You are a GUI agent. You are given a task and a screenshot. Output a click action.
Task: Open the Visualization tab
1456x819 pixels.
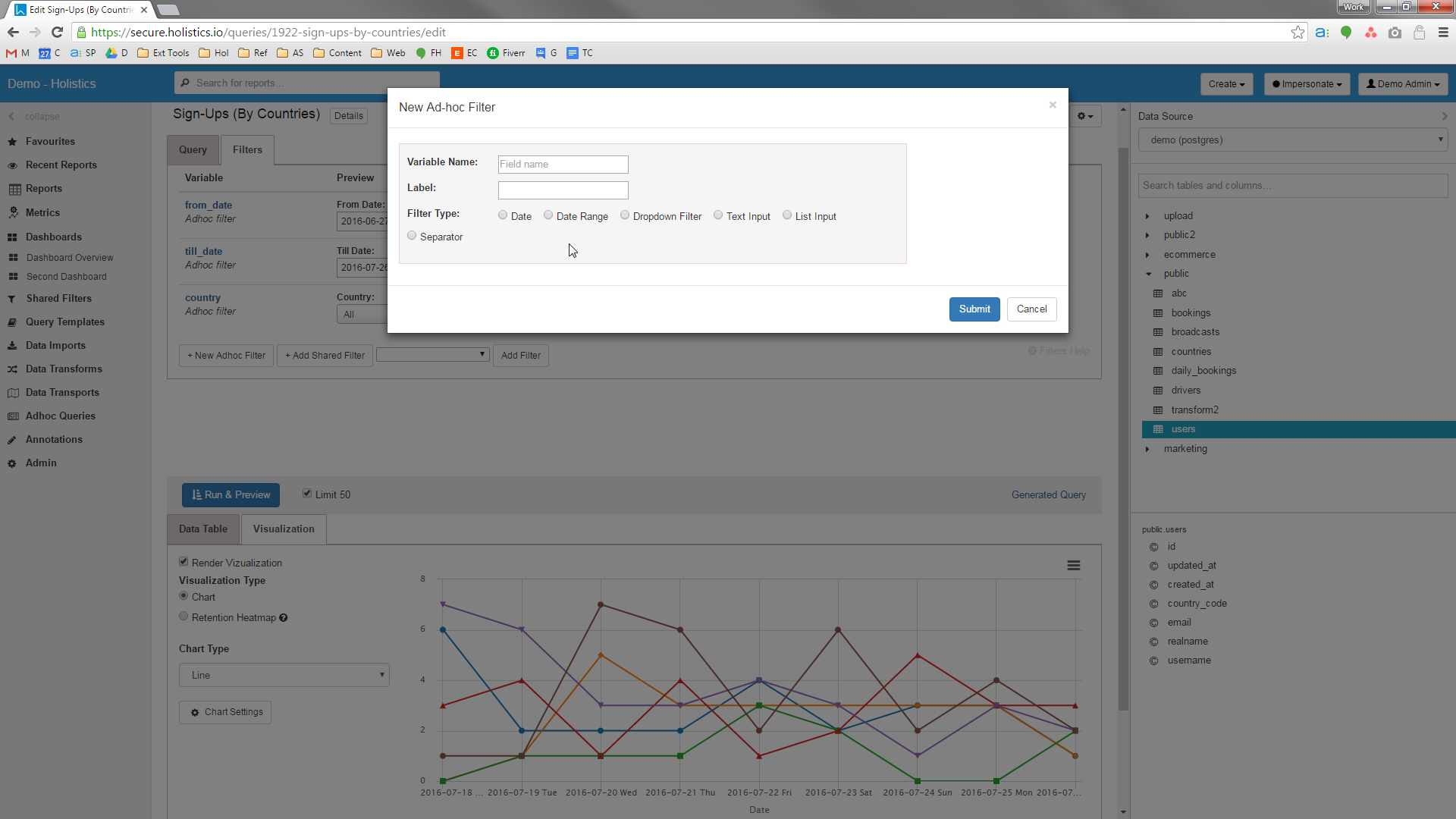pyautogui.click(x=284, y=529)
